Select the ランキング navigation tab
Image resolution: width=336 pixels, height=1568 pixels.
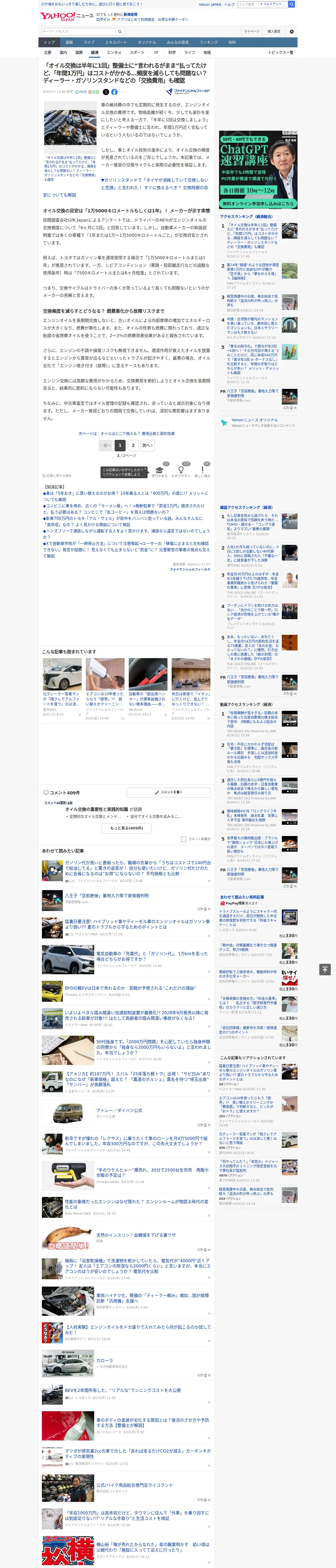[209, 43]
